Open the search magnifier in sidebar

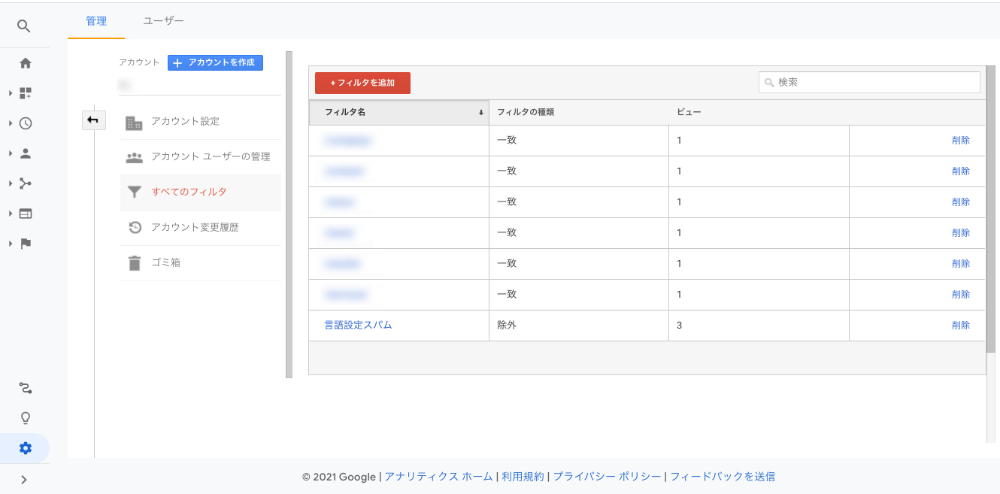[x=24, y=26]
